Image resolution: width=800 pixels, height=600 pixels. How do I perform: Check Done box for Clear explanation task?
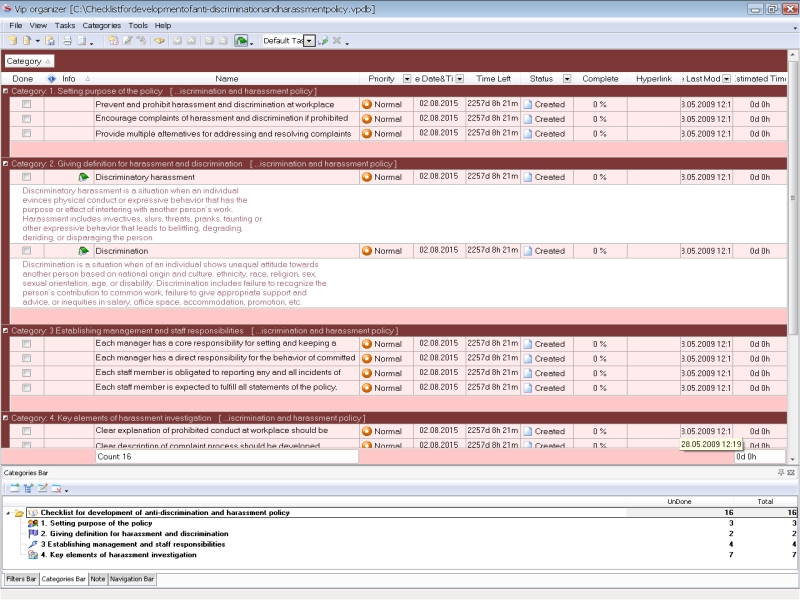pyautogui.click(x=27, y=431)
